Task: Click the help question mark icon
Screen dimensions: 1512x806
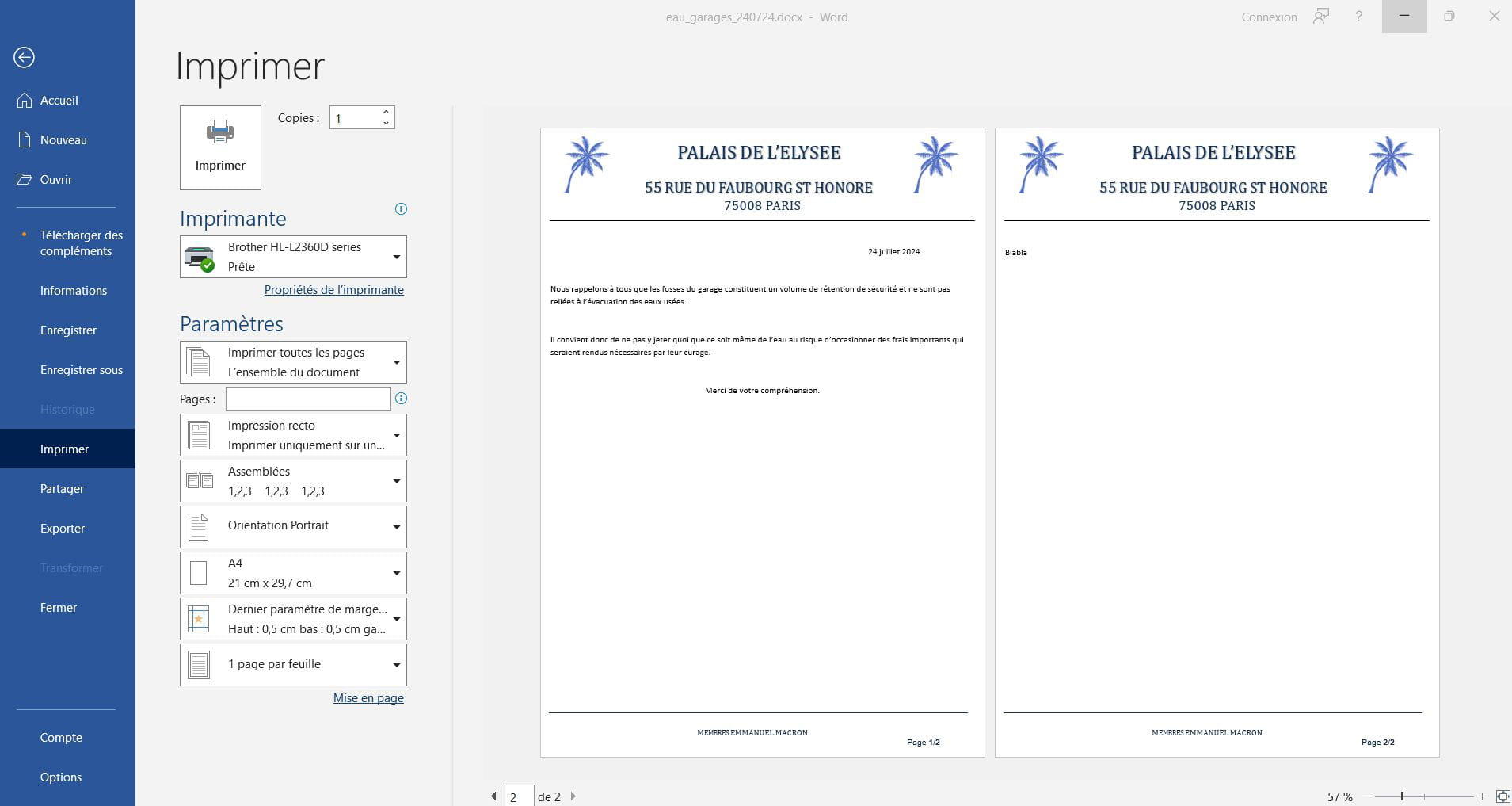Action: (1359, 17)
